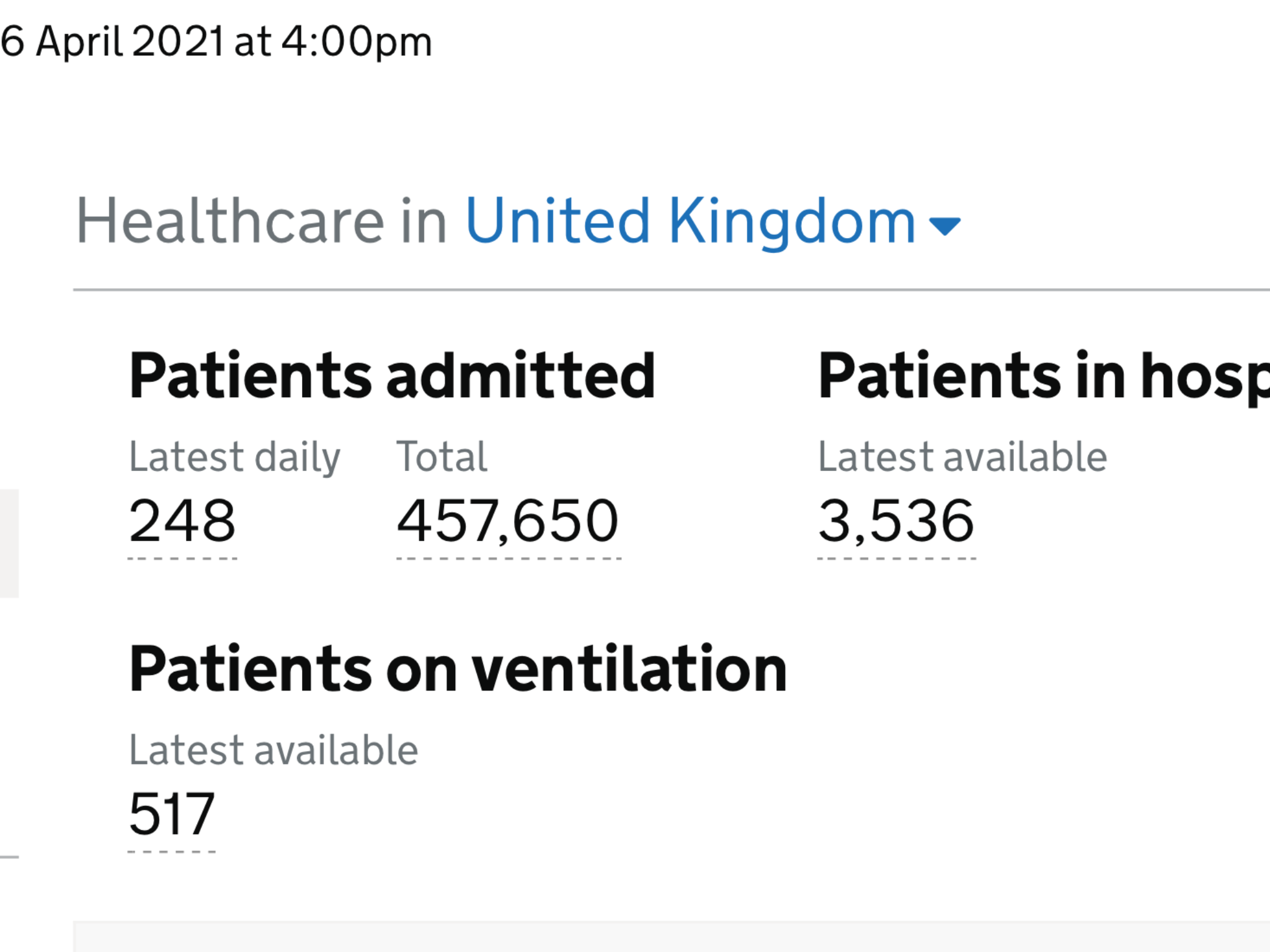Click the 4:00pm time in the timestamp
The height and width of the screenshot is (952, 1270).
(x=357, y=43)
